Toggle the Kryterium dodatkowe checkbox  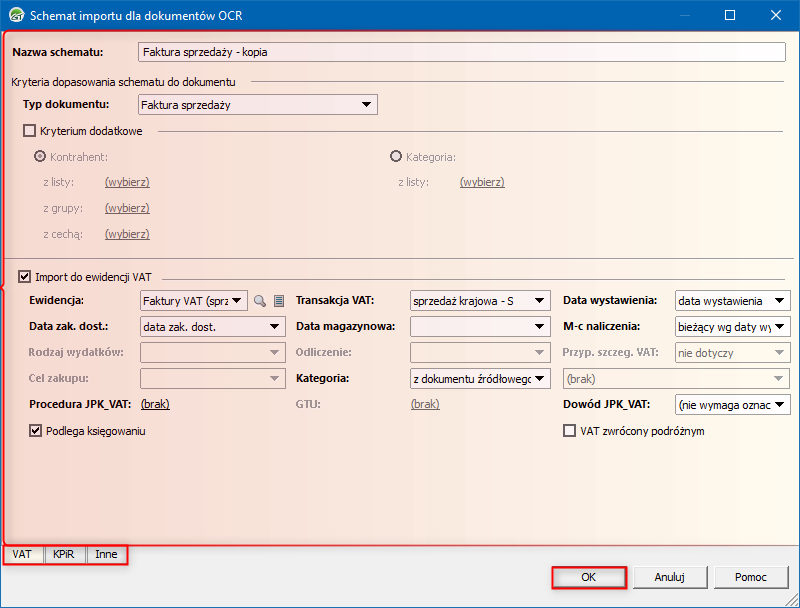pos(30,131)
